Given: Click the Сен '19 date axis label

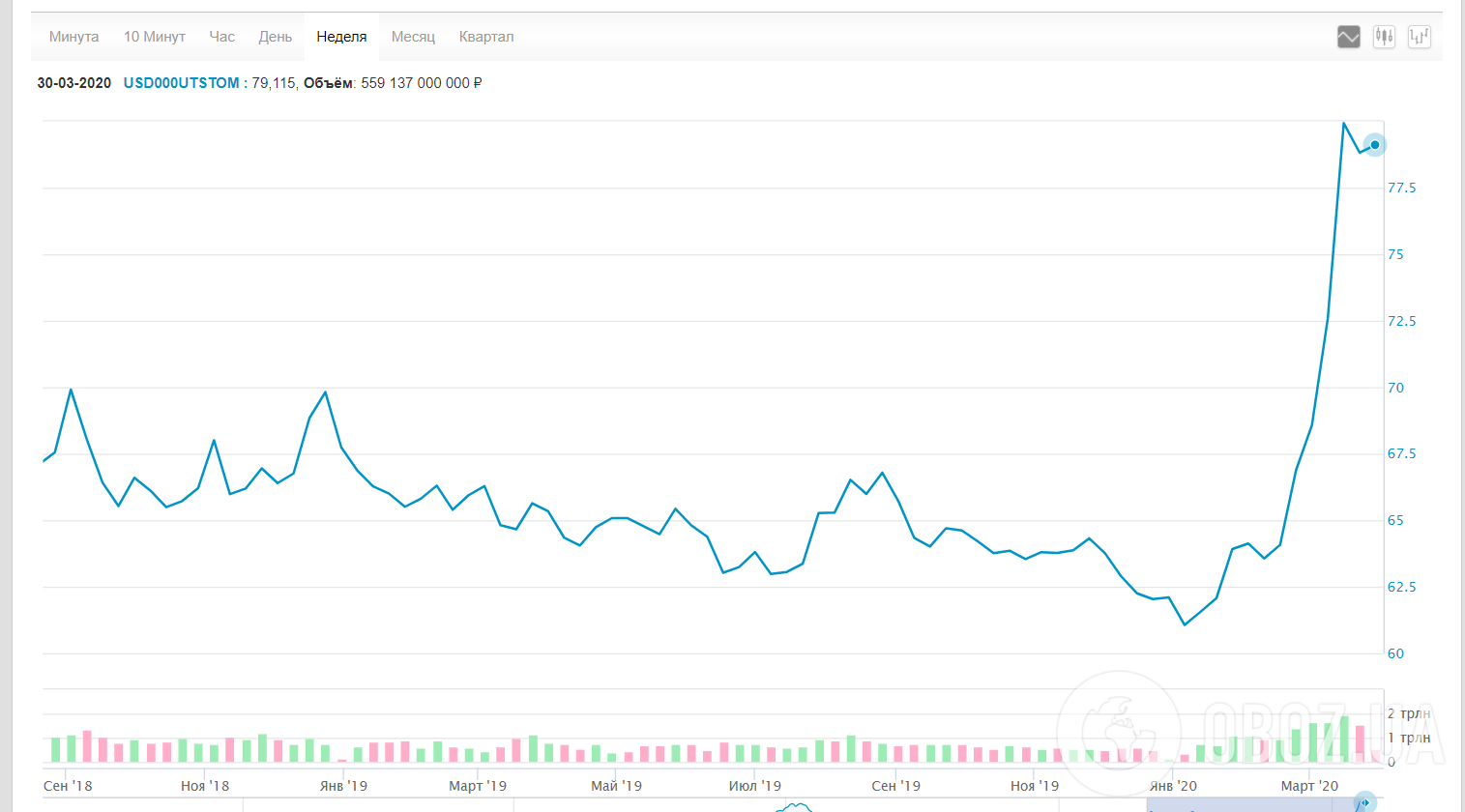Looking at the screenshot, I should click(896, 786).
